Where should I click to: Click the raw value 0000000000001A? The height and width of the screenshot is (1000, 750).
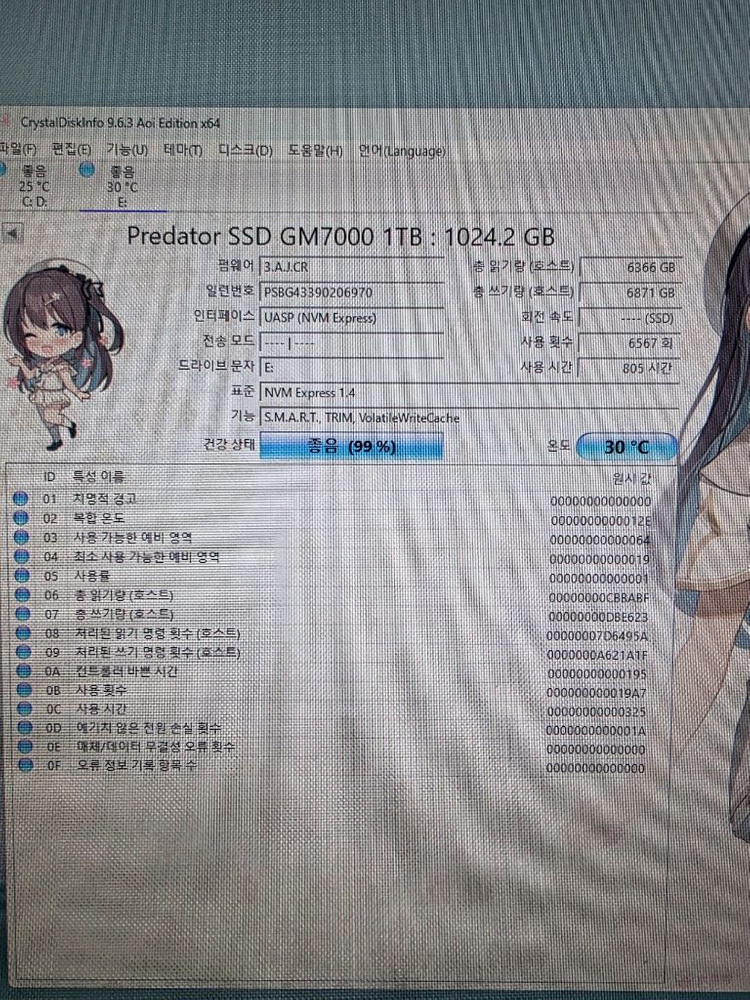tap(596, 731)
